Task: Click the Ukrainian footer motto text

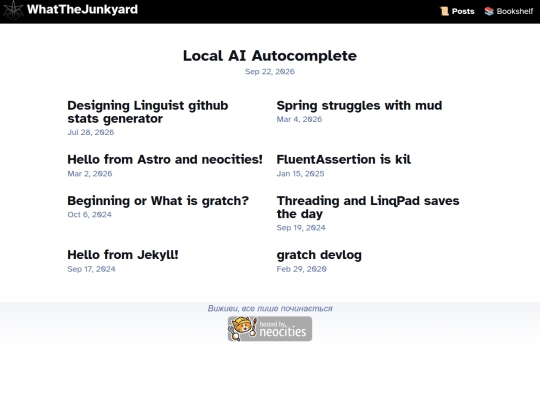Action: point(270,309)
